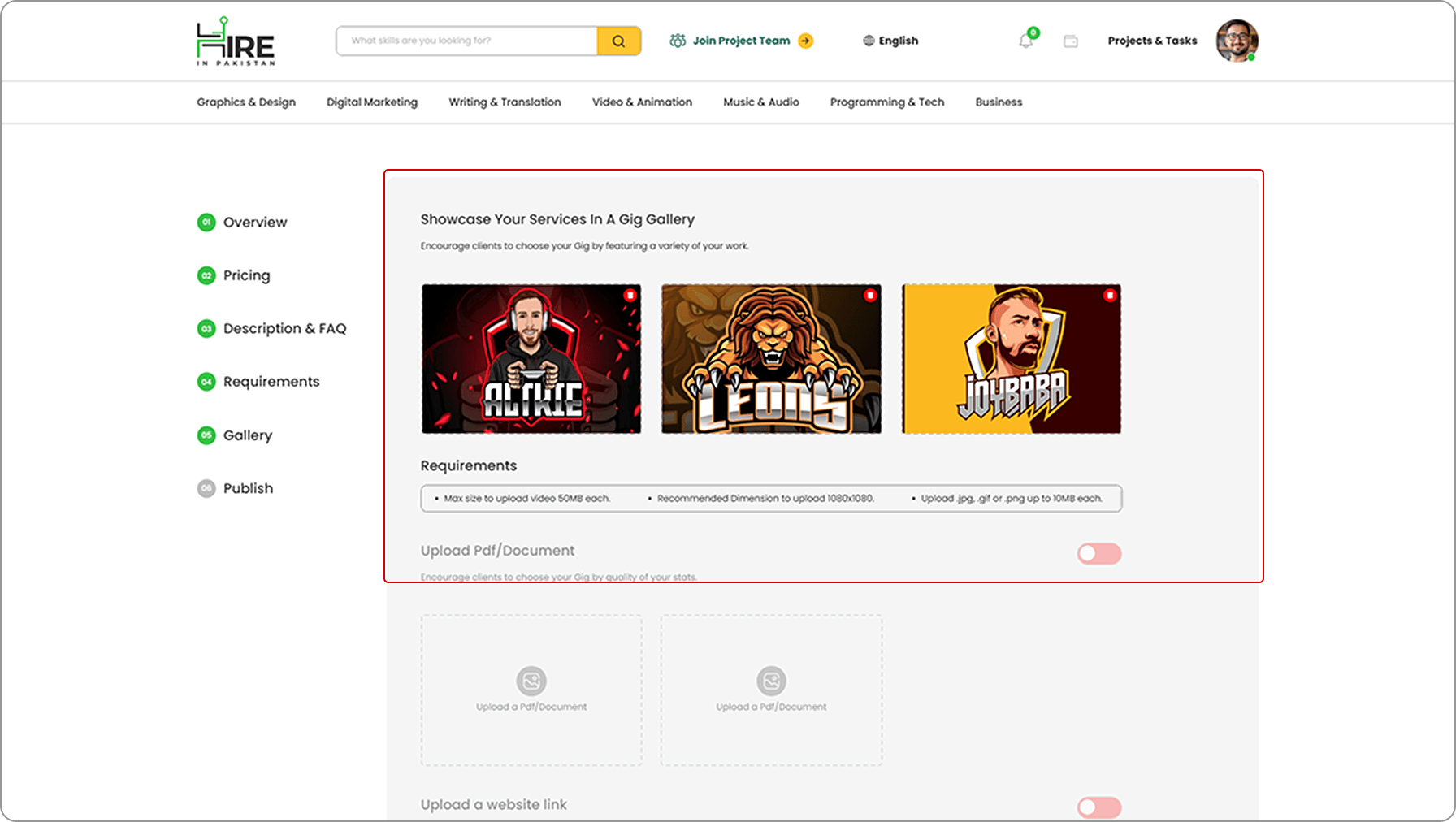Select the JOYBABA gallery thumbnail
The image size is (1456, 822).
pos(1012,358)
